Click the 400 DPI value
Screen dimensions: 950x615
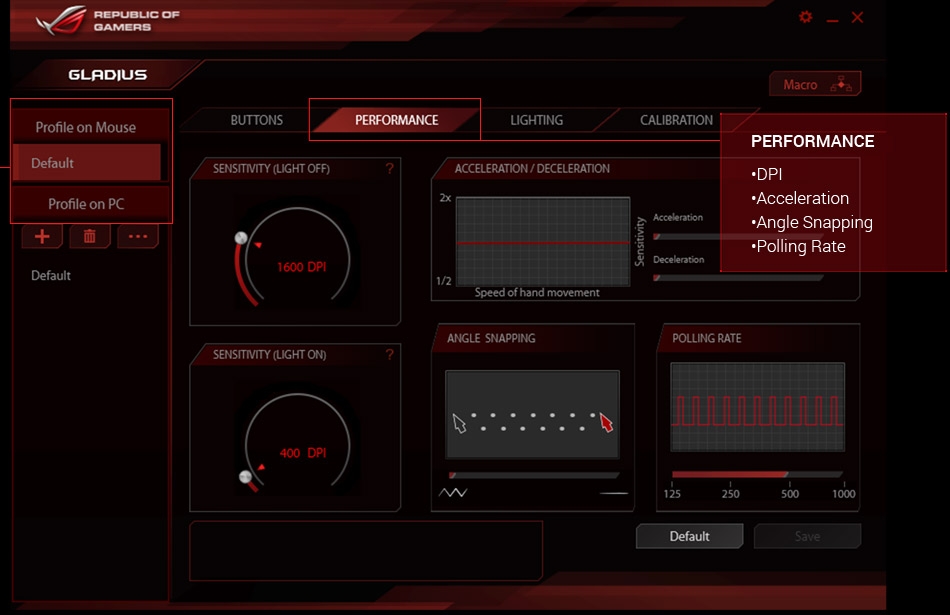click(303, 453)
